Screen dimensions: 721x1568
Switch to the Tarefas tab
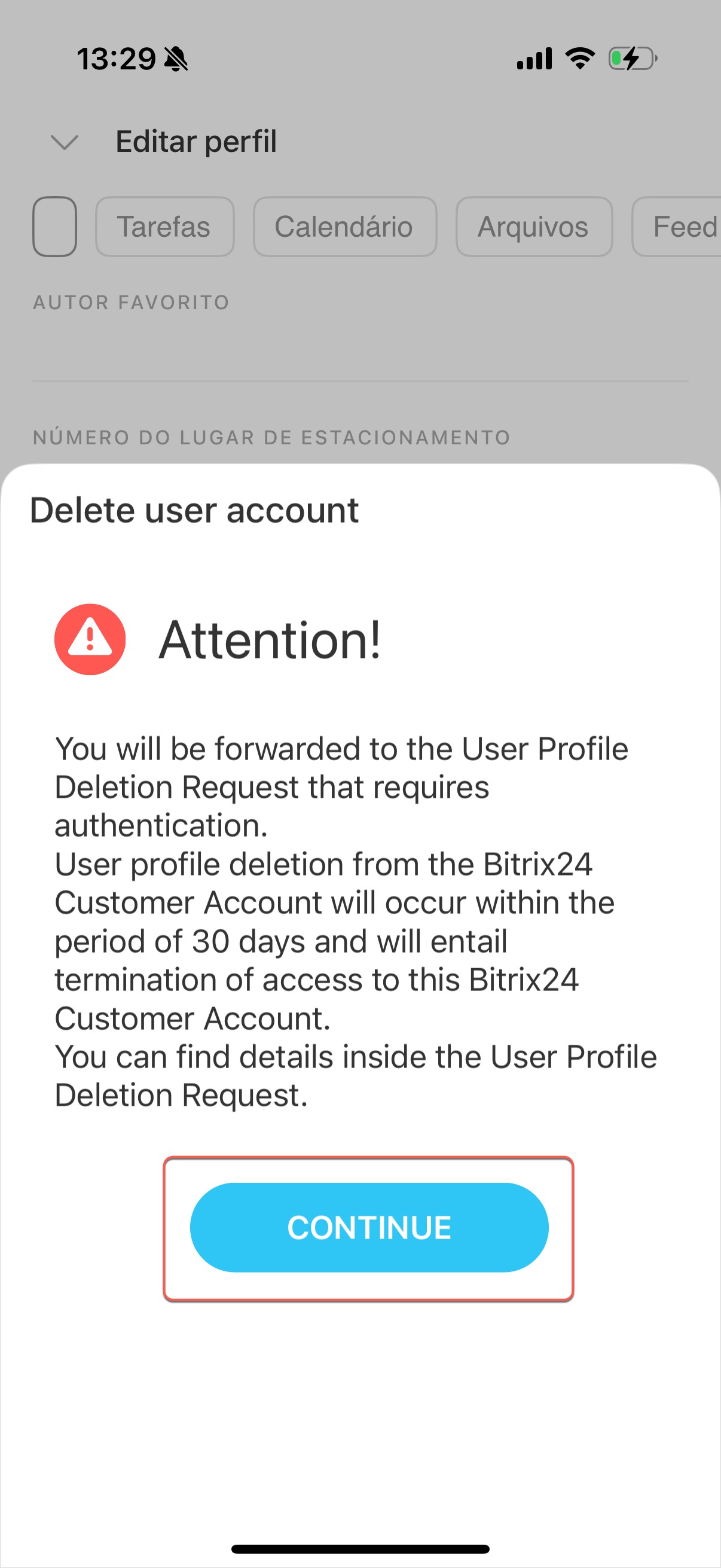(x=164, y=227)
